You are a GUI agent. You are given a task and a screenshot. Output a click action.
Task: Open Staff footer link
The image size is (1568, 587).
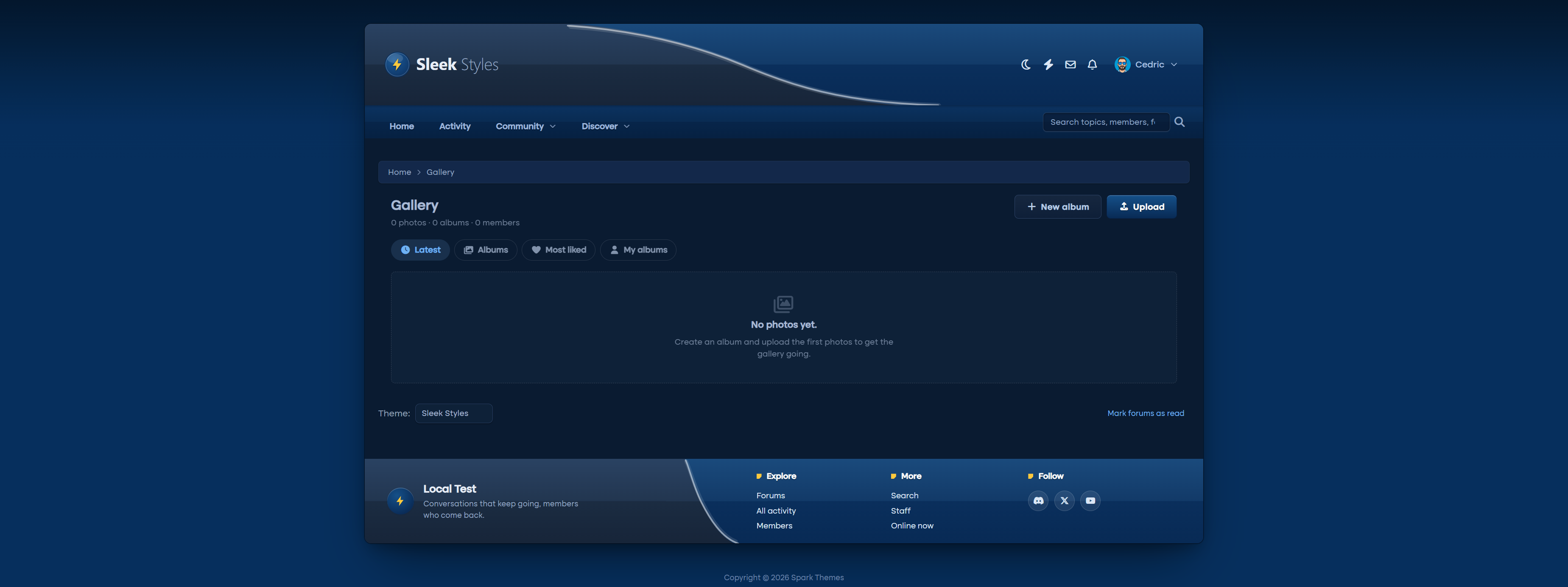coord(901,511)
